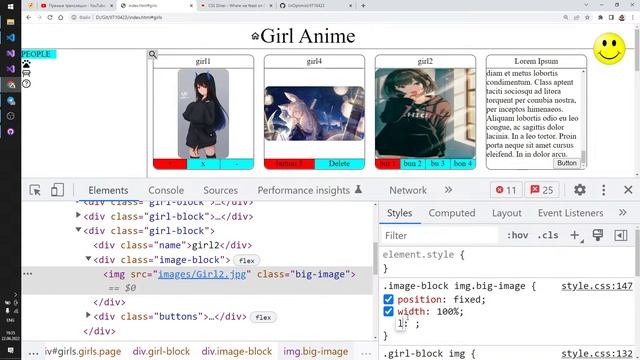Screen dimensions: 640x360
Task: Bookmark this page with the star icon
Action: pyautogui.click(x=587, y=18)
